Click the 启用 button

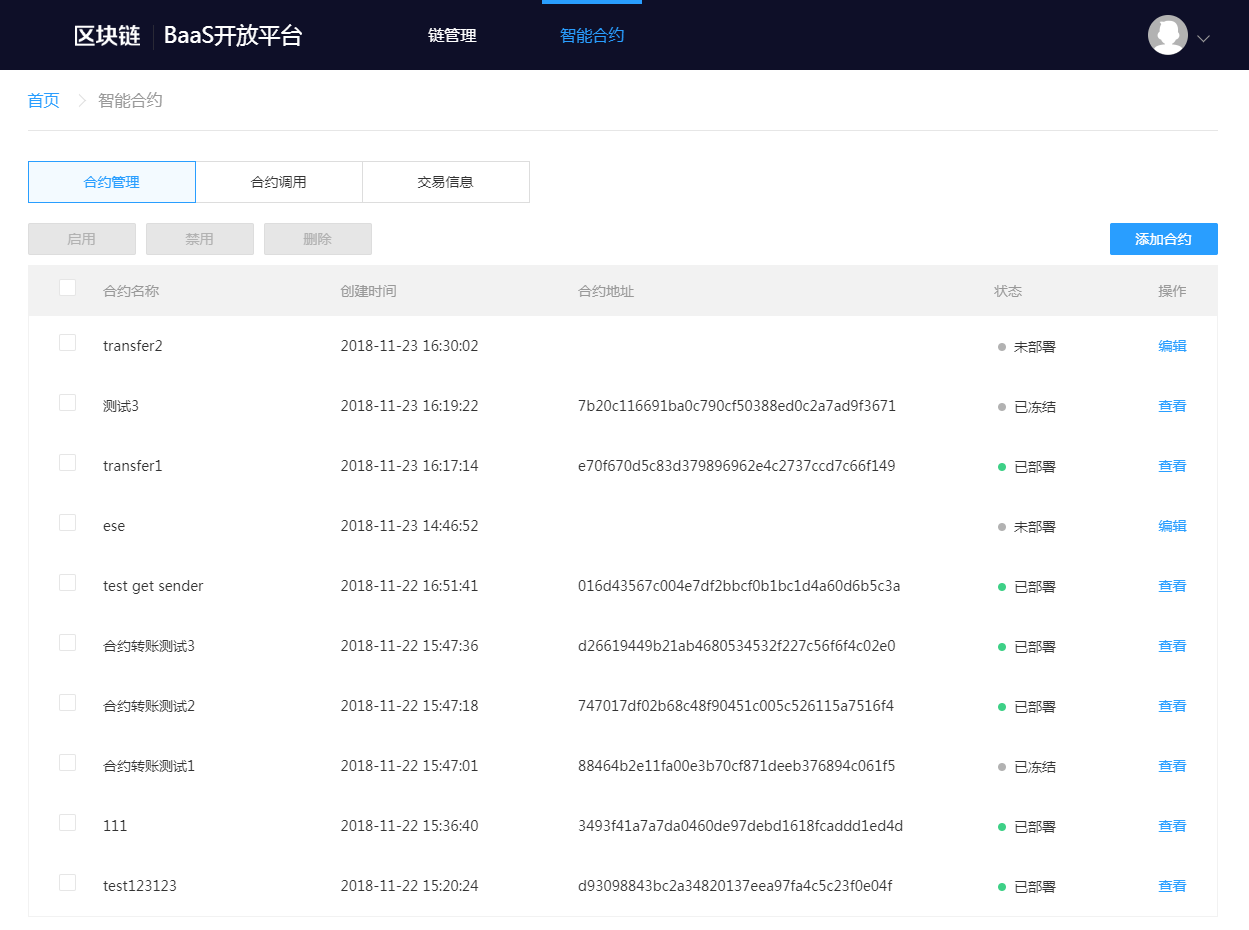82,239
